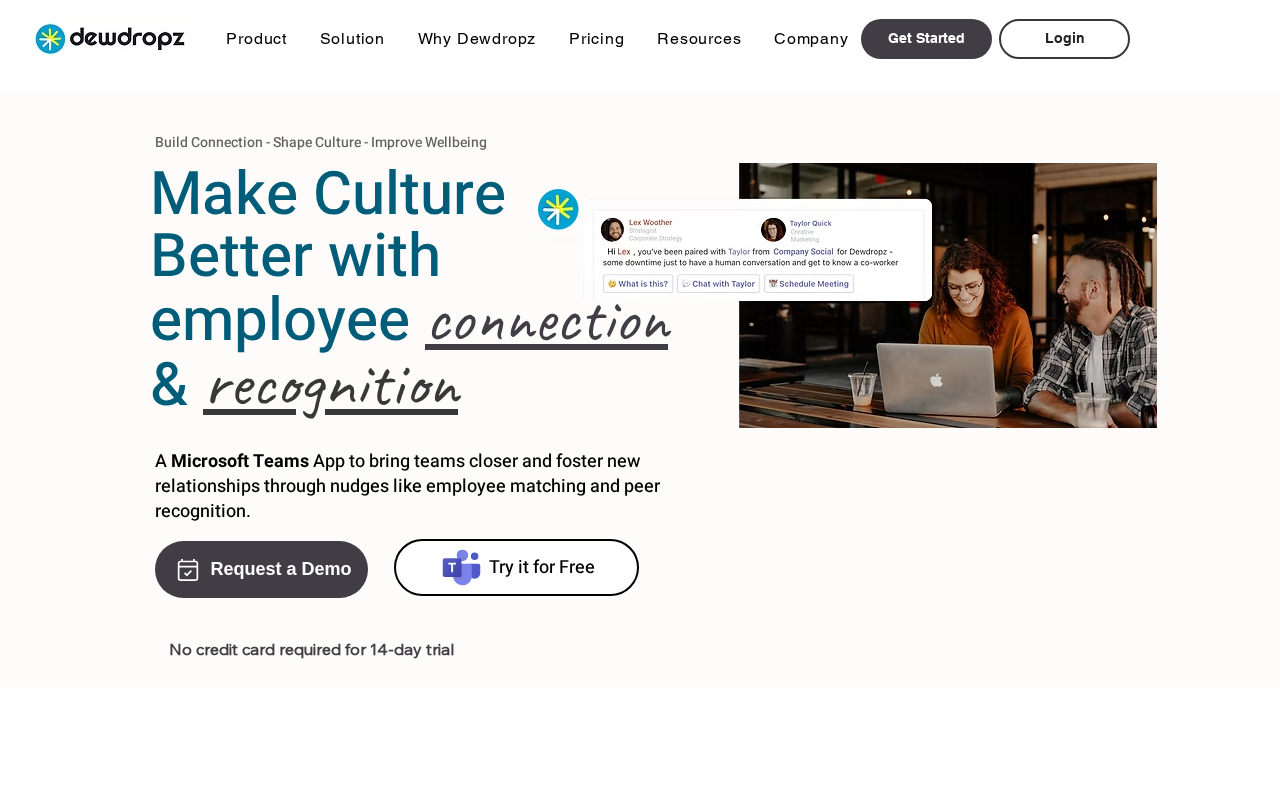The image size is (1280, 800).
Task: Open the Product menu
Action: [x=256, y=39]
